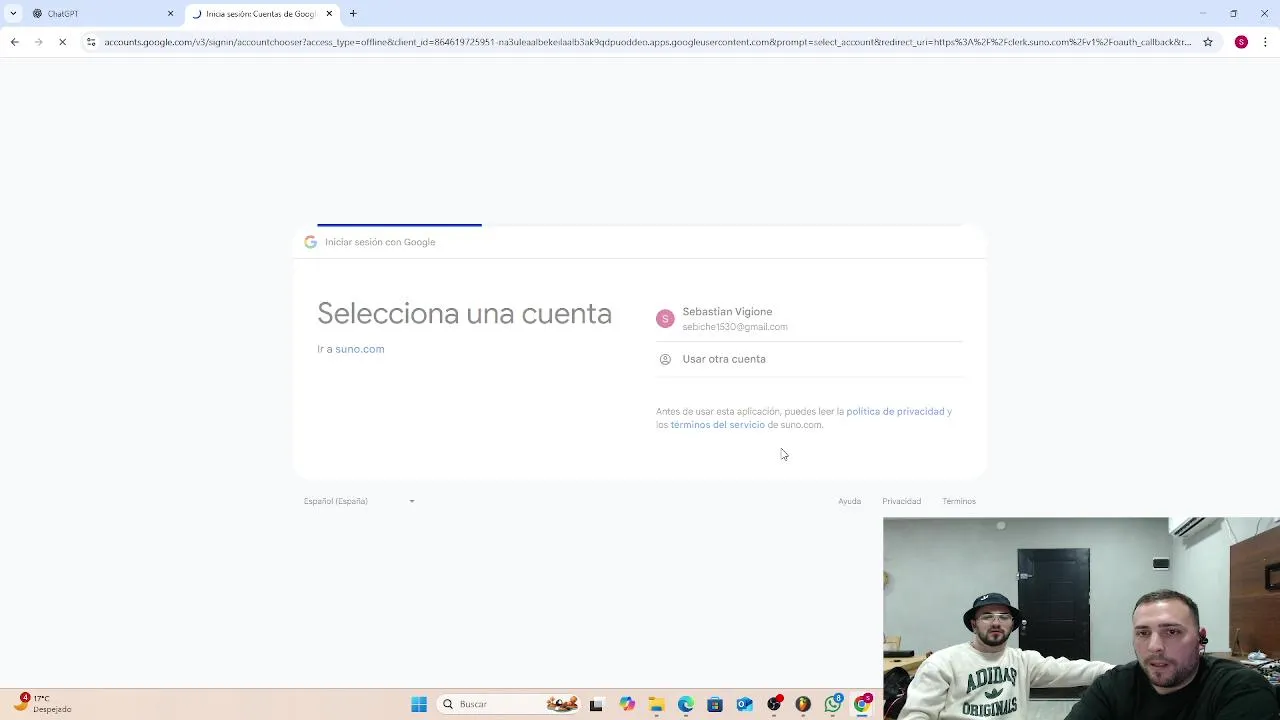Stop loading the current page
Image resolution: width=1280 pixels, height=720 pixels.
point(62,42)
